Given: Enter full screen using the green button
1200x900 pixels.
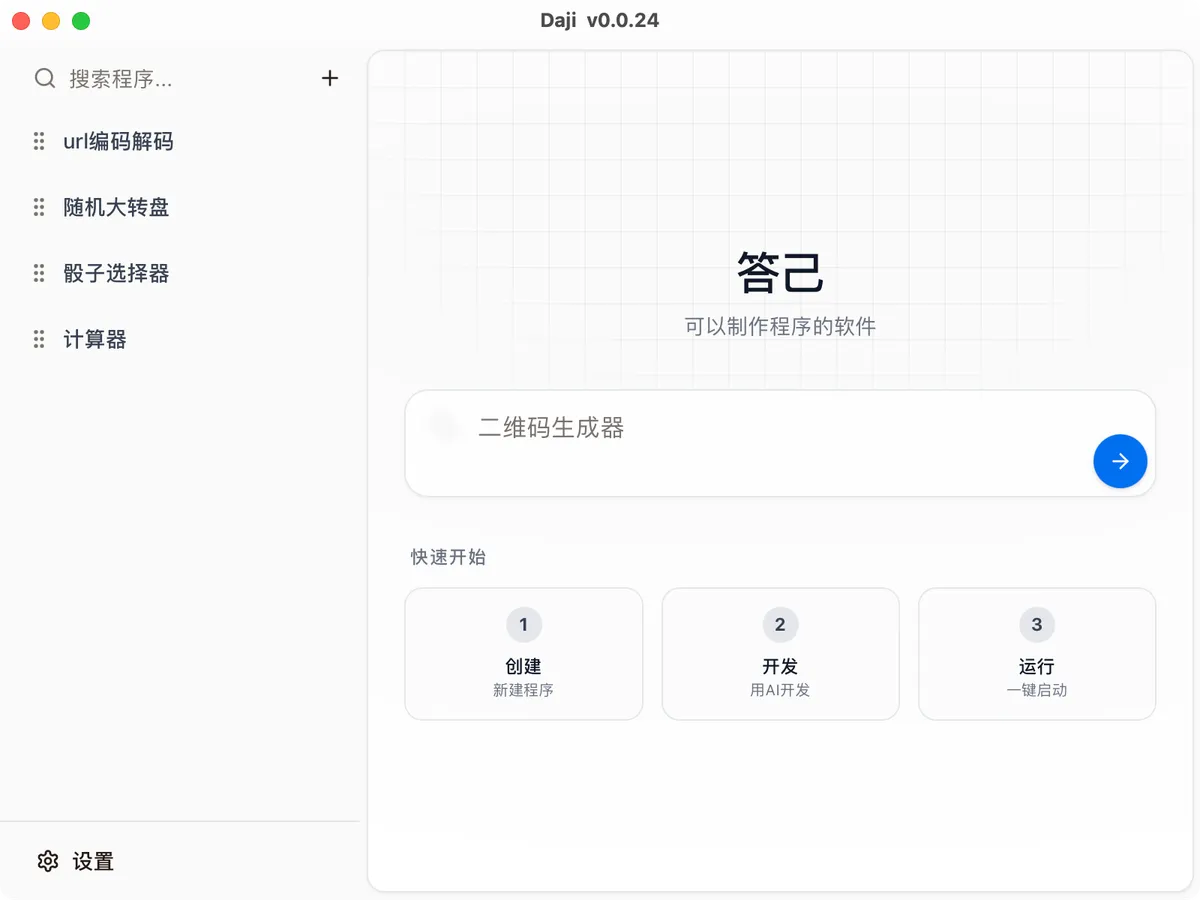Looking at the screenshot, I should click(81, 21).
